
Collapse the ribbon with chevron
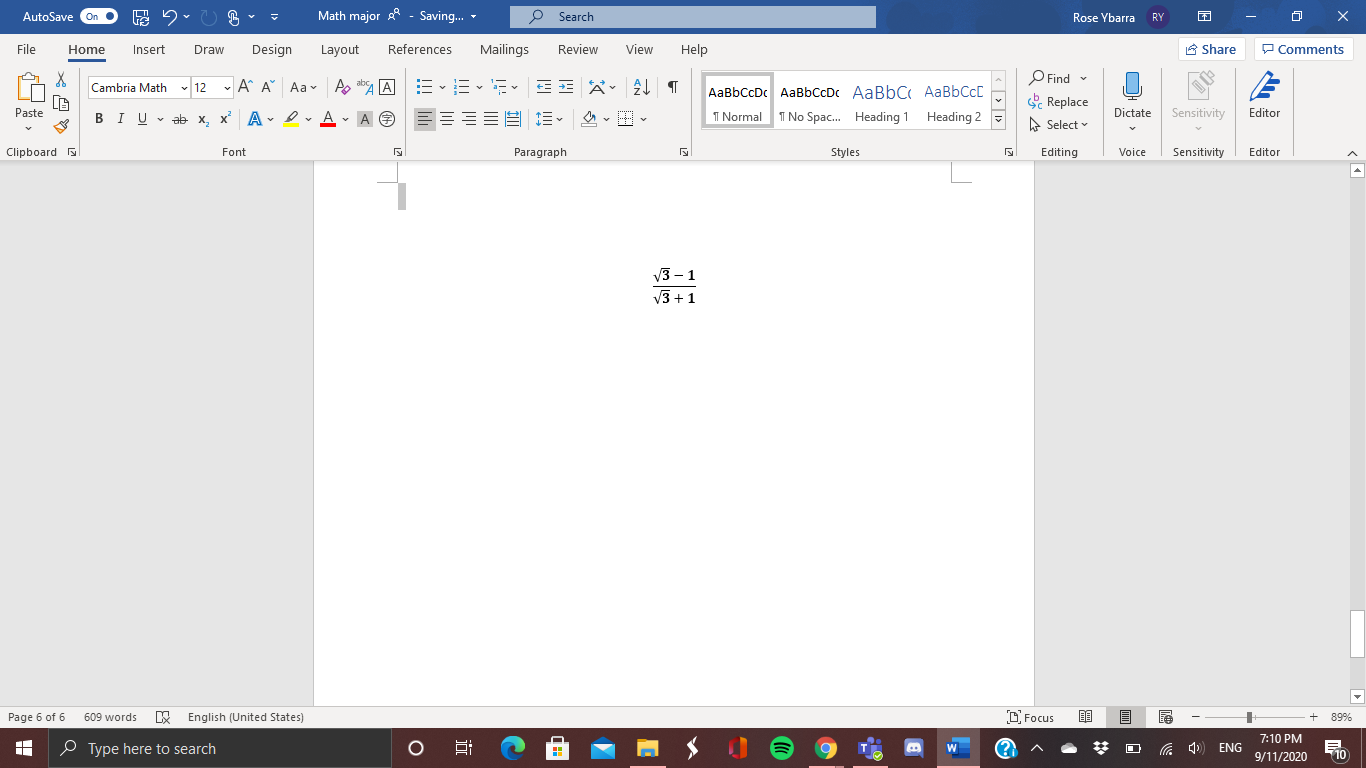coord(1353,152)
